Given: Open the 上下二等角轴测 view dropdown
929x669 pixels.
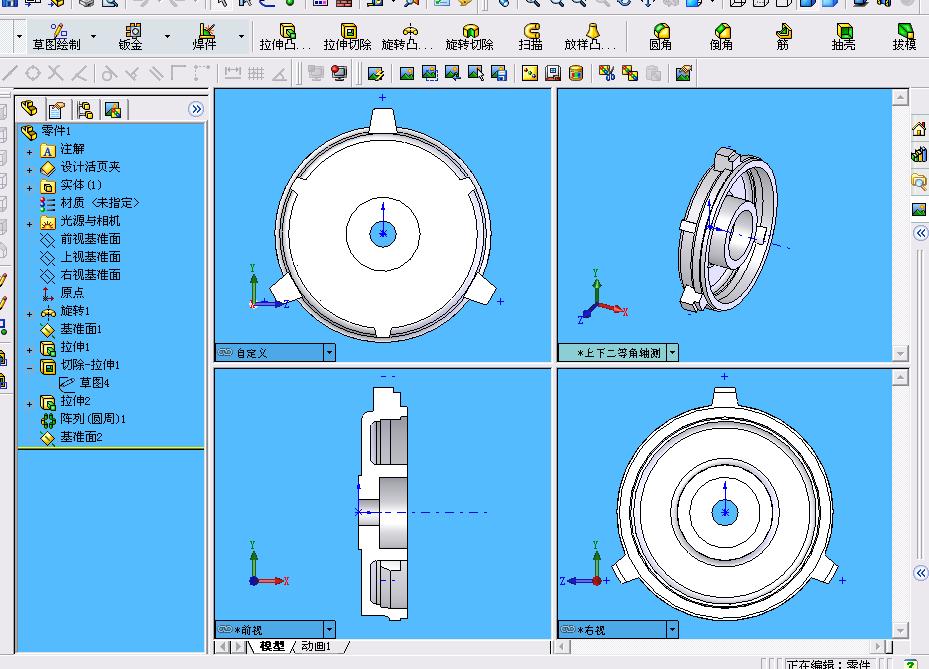Looking at the screenshot, I should [x=672, y=353].
